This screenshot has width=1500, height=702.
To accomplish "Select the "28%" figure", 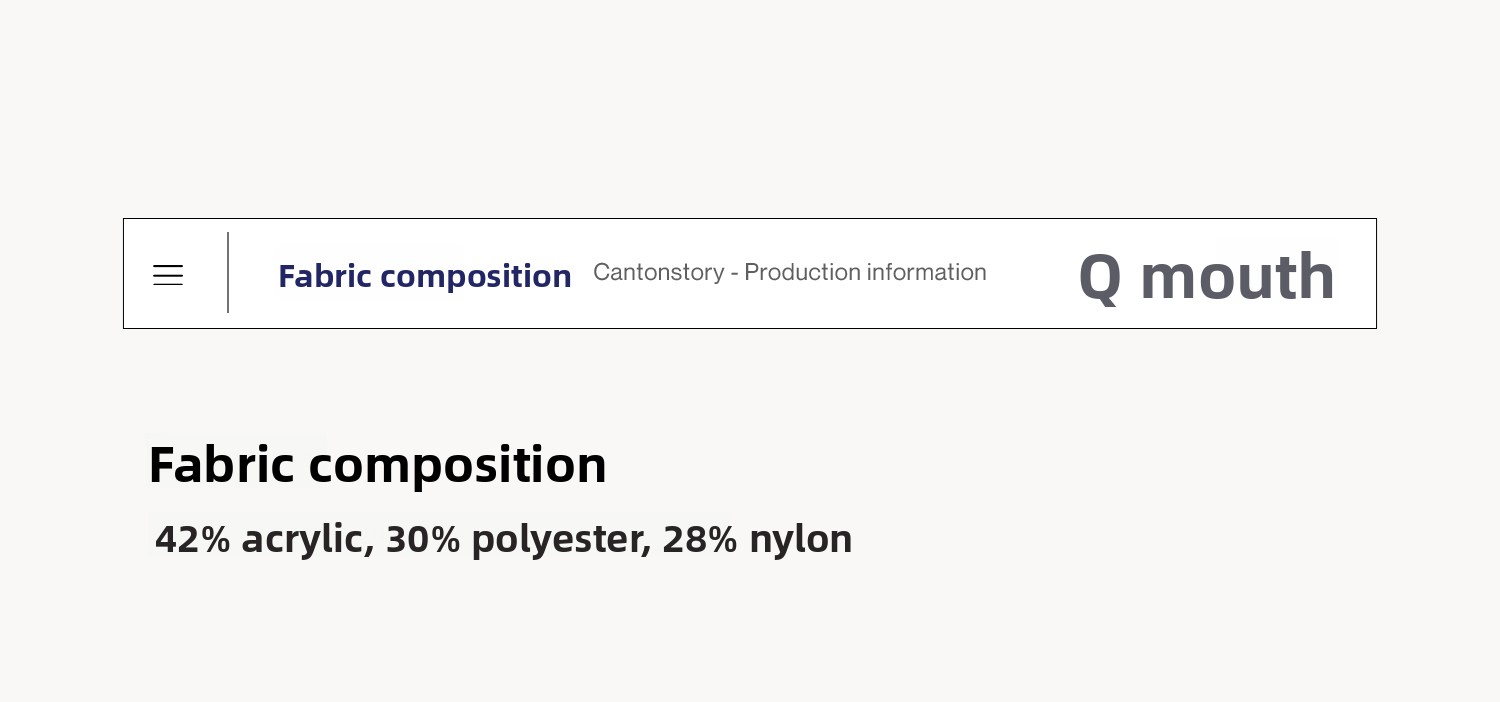I will pos(700,540).
